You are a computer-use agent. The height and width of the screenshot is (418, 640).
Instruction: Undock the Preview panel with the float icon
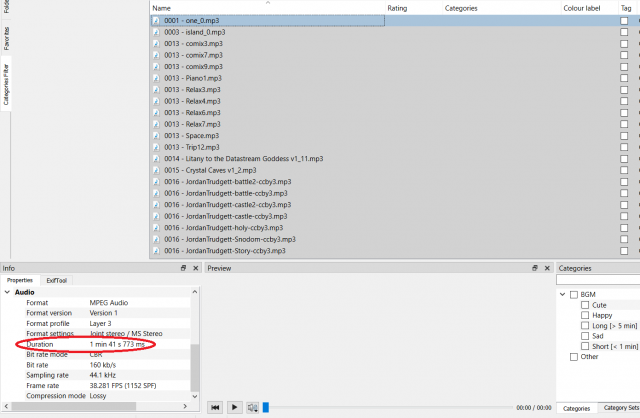pos(535,268)
